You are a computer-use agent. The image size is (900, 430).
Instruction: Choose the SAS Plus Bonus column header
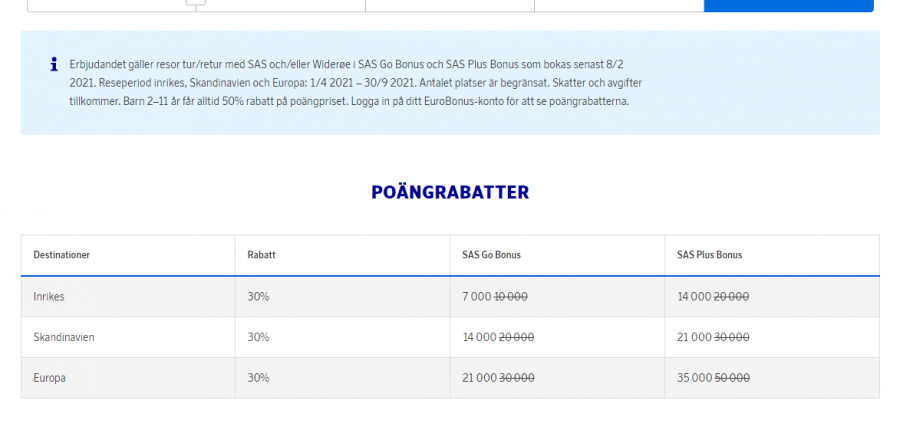tap(708, 255)
